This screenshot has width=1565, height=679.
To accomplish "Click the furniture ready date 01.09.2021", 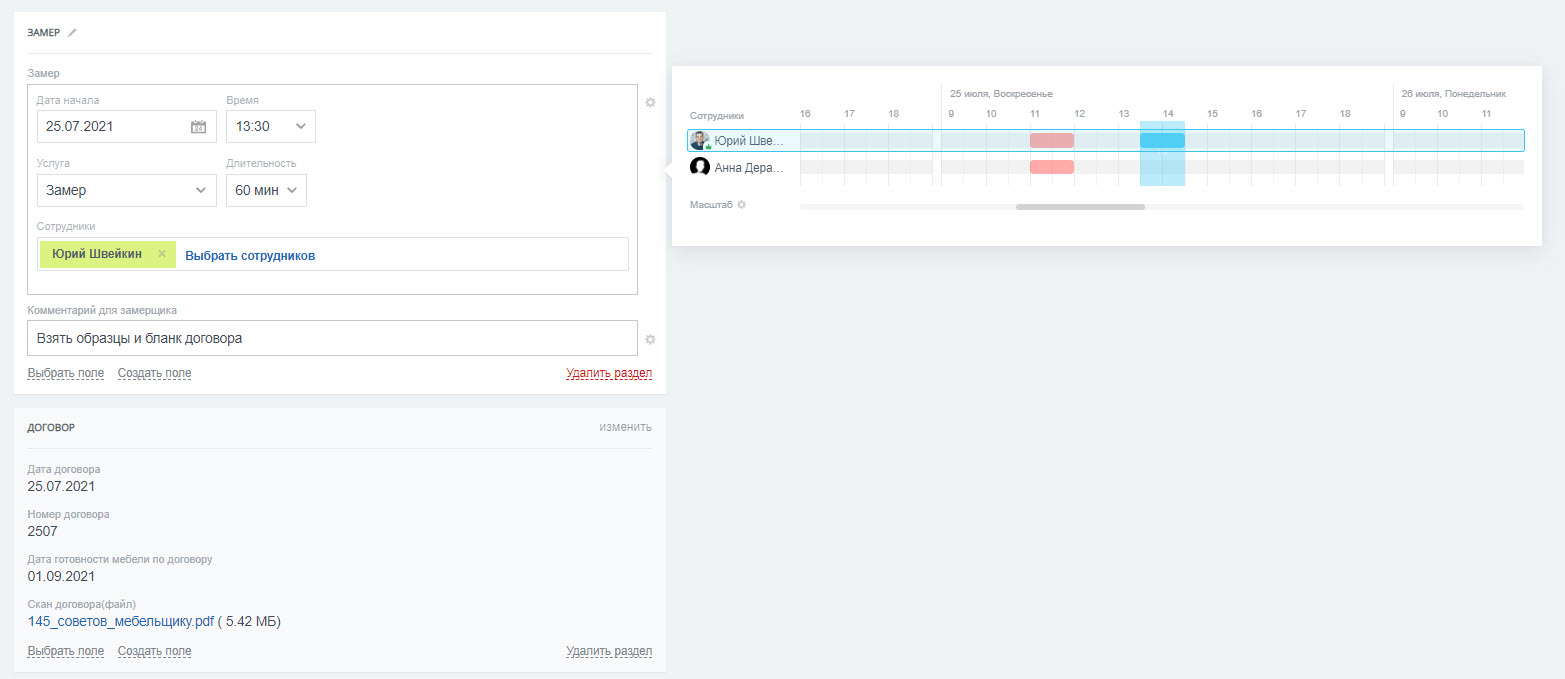I will coord(62,576).
